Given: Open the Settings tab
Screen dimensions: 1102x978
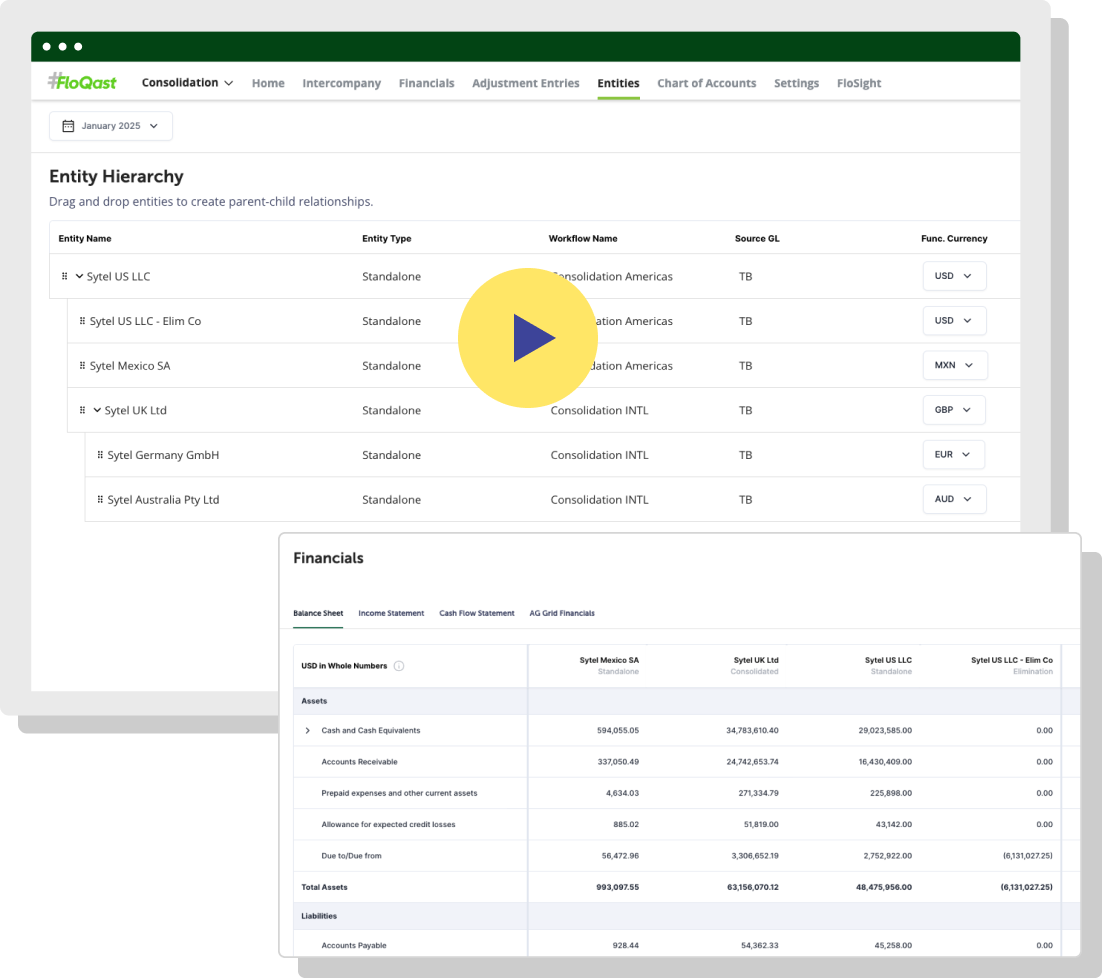Looking at the screenshot, I should (x=796, y=83).
